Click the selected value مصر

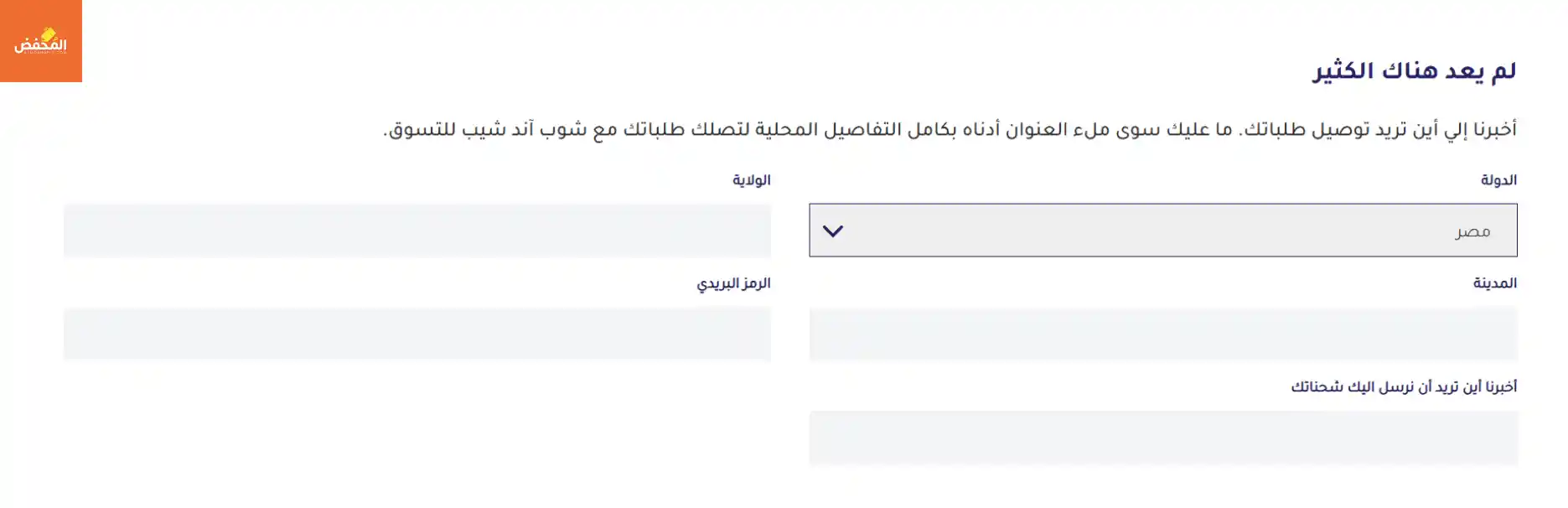(x=1472, y=231)
